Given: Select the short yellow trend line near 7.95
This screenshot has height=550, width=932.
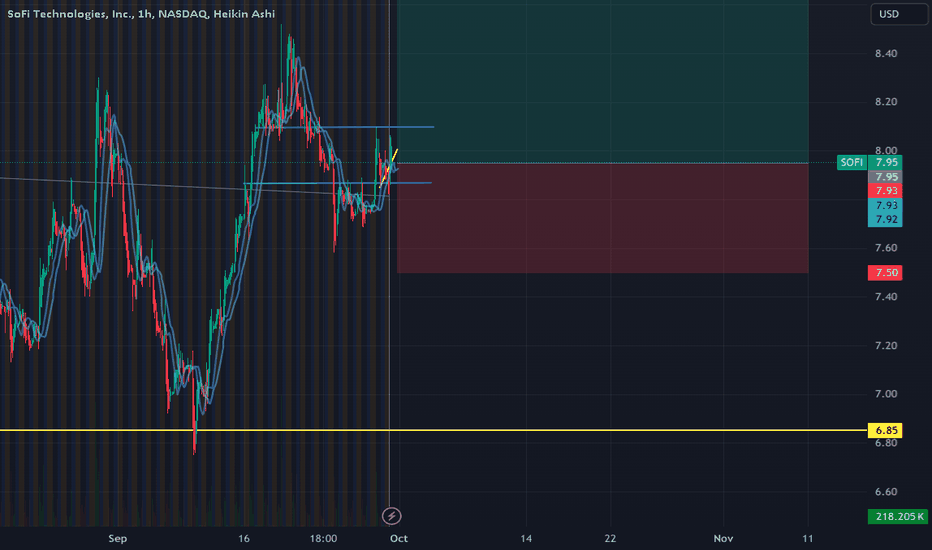Looking at the screenshot, I should [x=389, y=168].
